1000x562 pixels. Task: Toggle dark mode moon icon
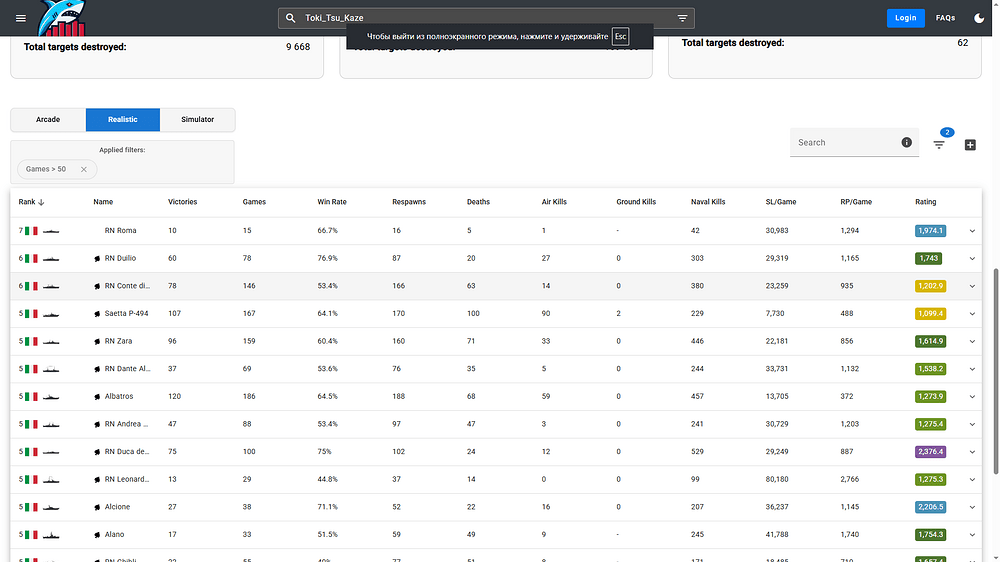tap(979, 18)
